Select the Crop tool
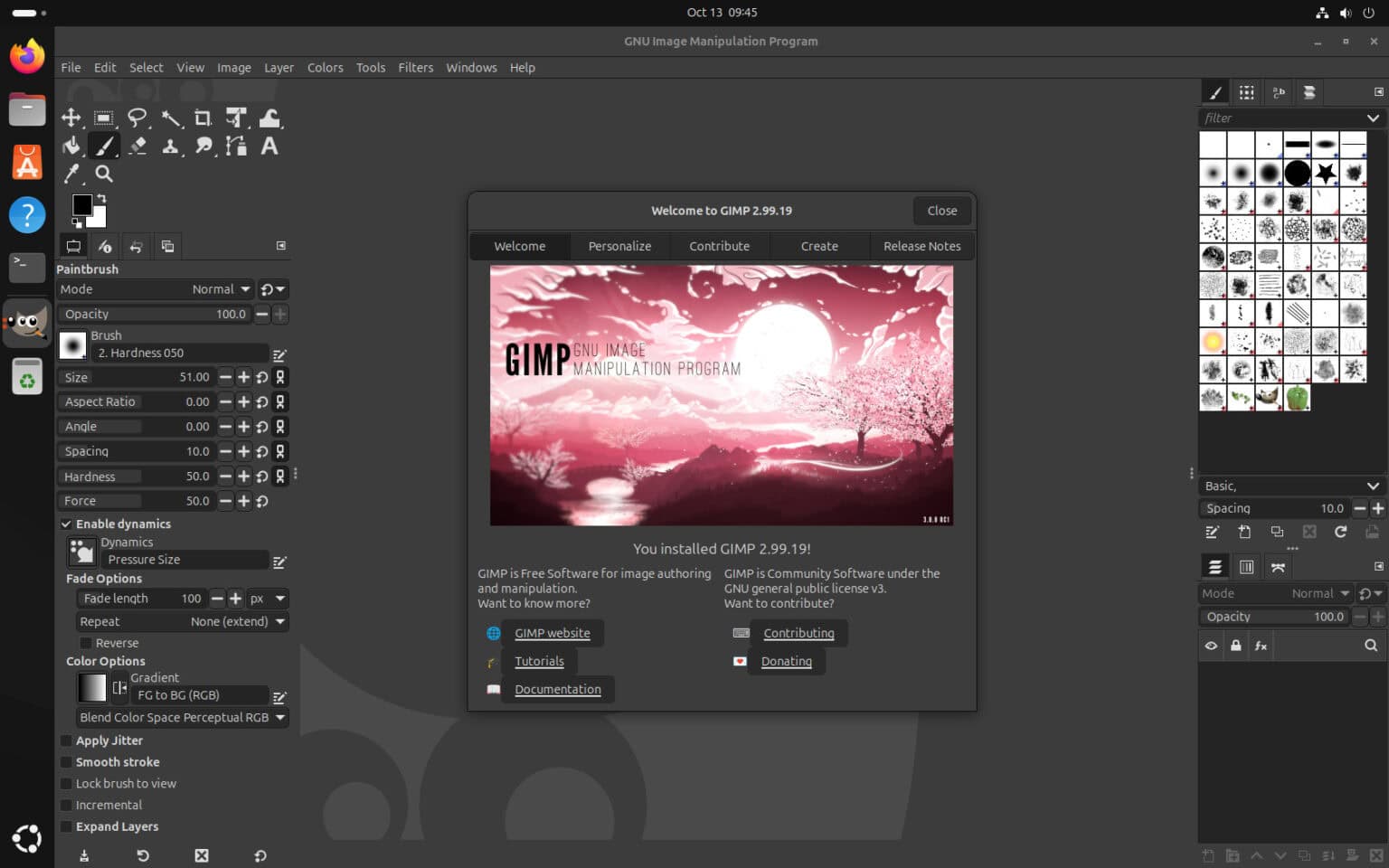 [x=203, y=118]
